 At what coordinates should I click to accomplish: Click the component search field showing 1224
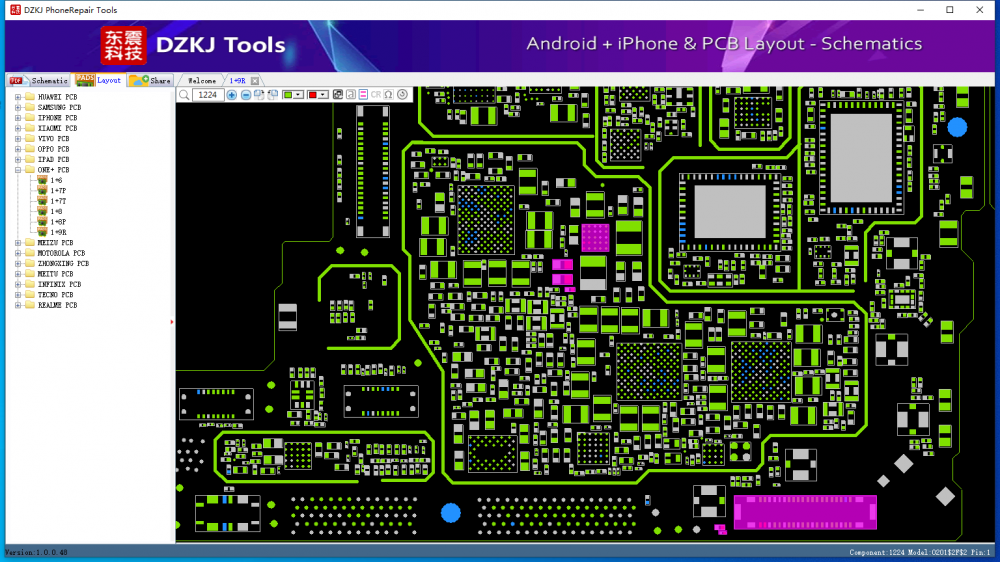[208, 95]
